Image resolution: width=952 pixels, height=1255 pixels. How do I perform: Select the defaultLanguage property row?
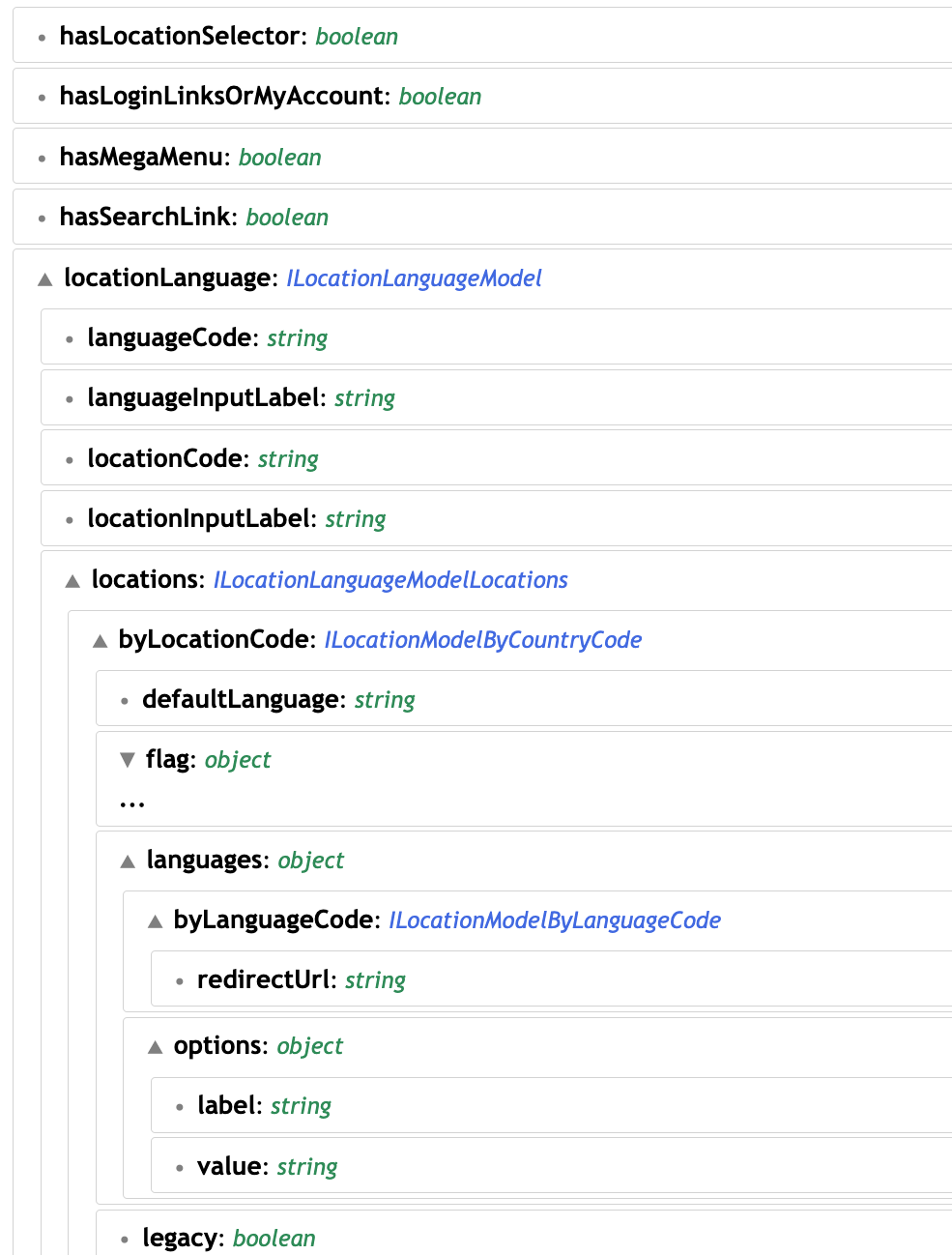(x=278, y=699)
